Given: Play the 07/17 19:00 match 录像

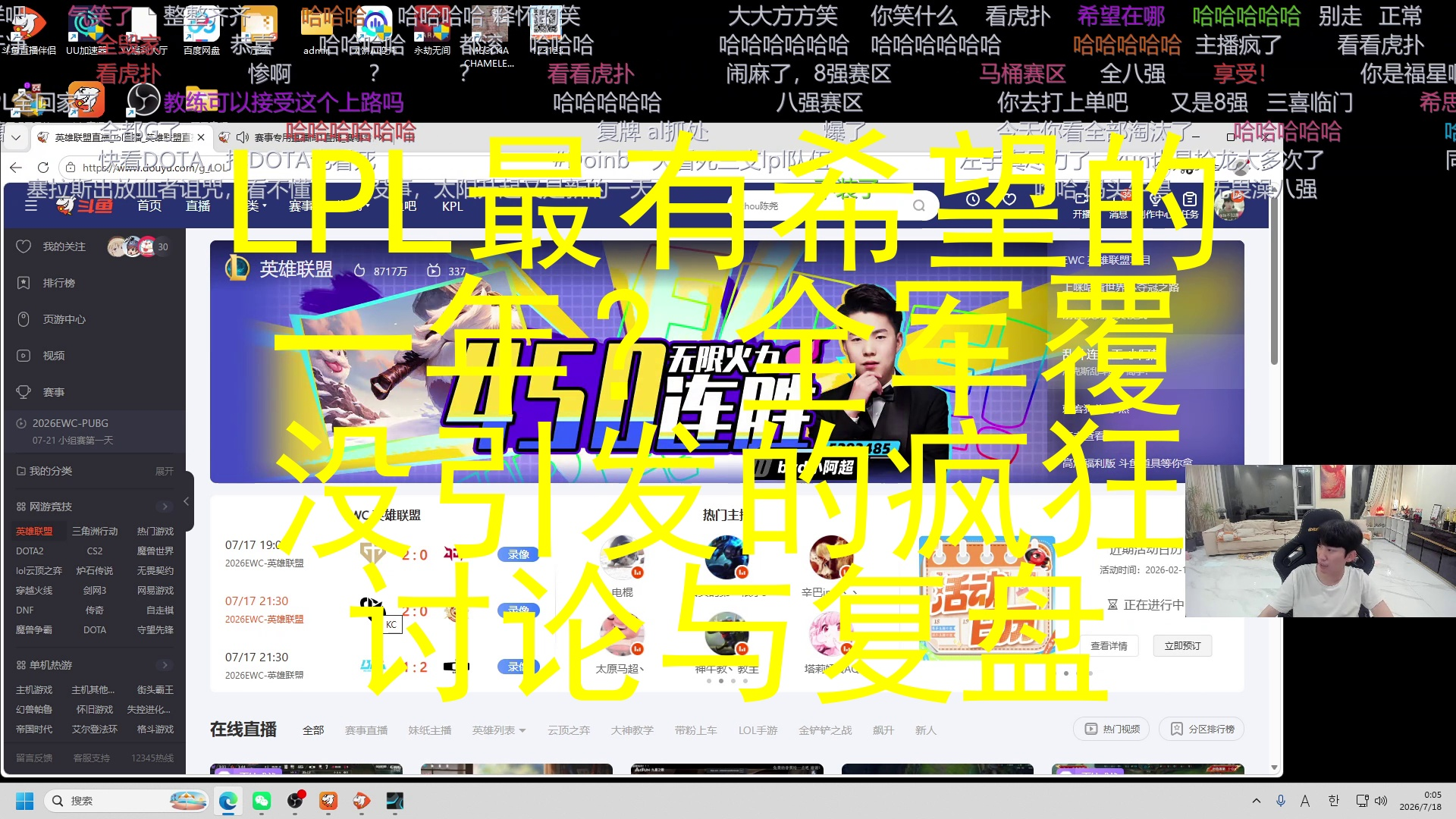Looking at the screenshot, I should coord(519,555).
